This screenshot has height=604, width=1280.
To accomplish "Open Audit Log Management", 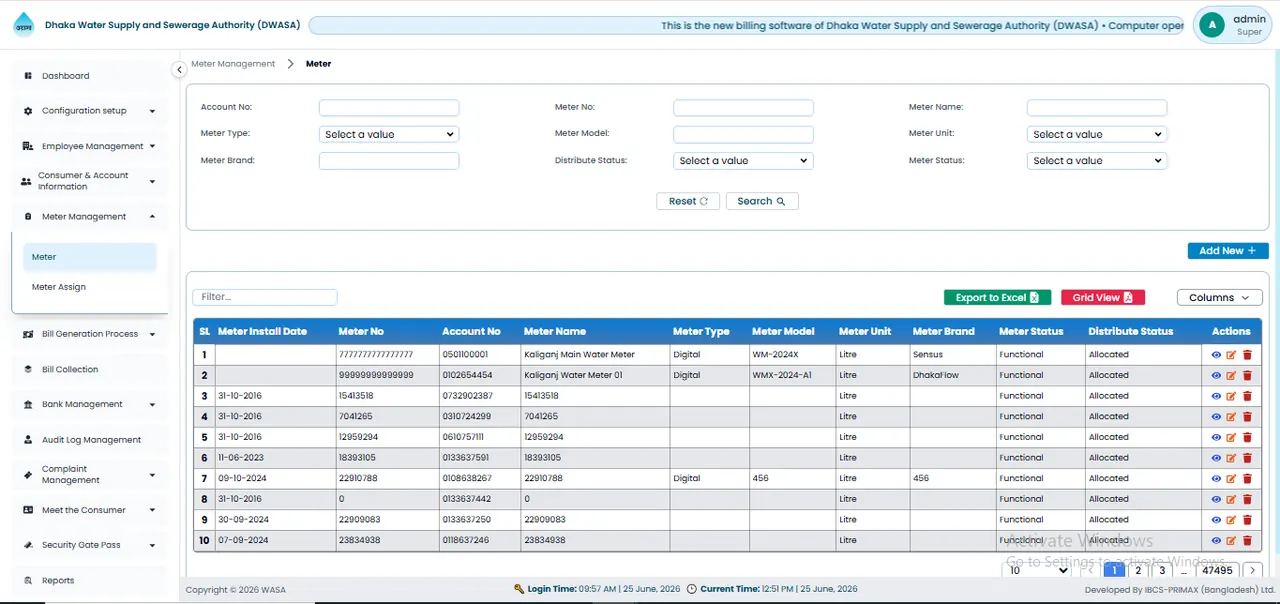I will (x=89, y=440).
